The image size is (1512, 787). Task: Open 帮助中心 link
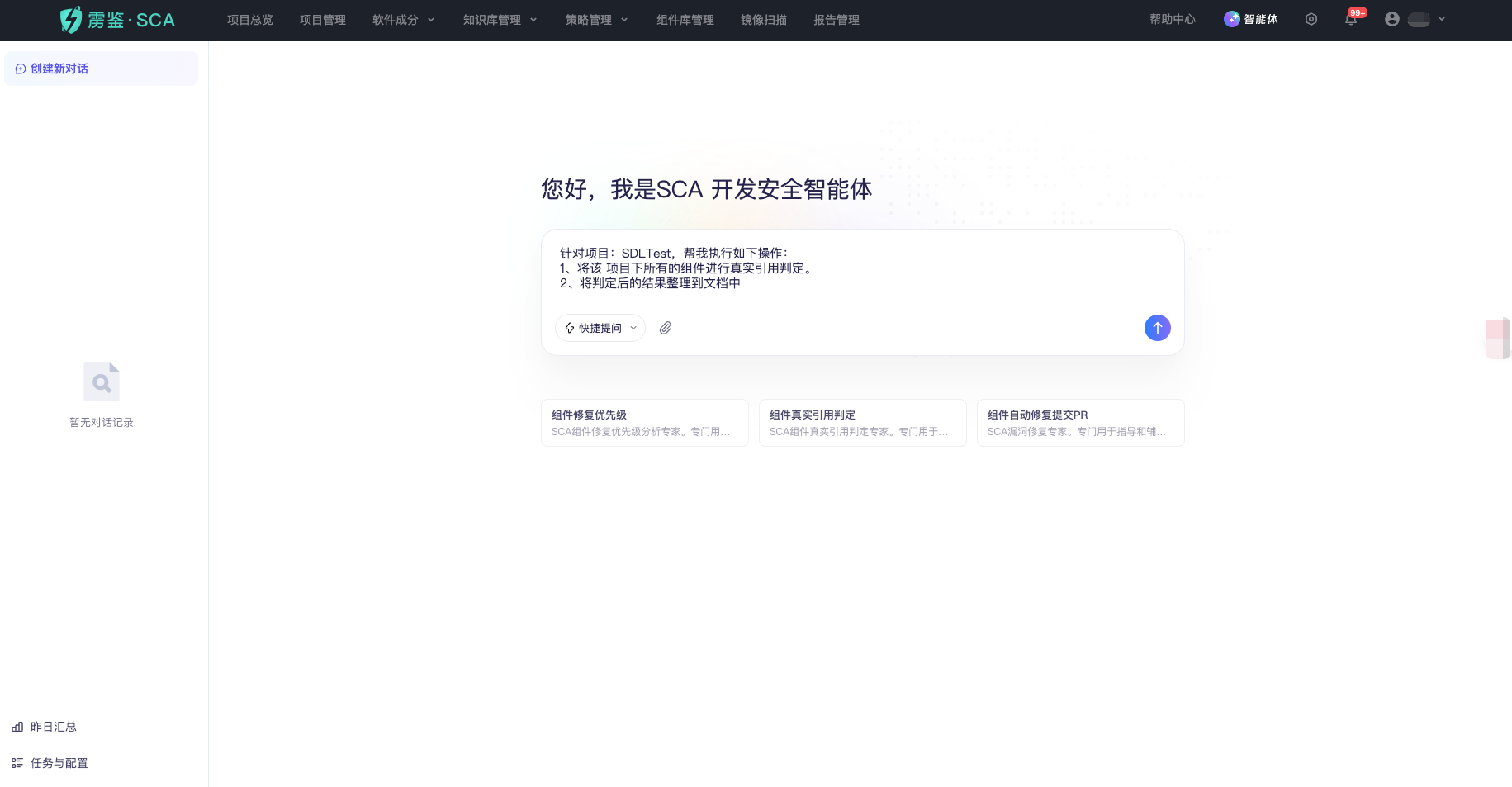point(1173,19)
